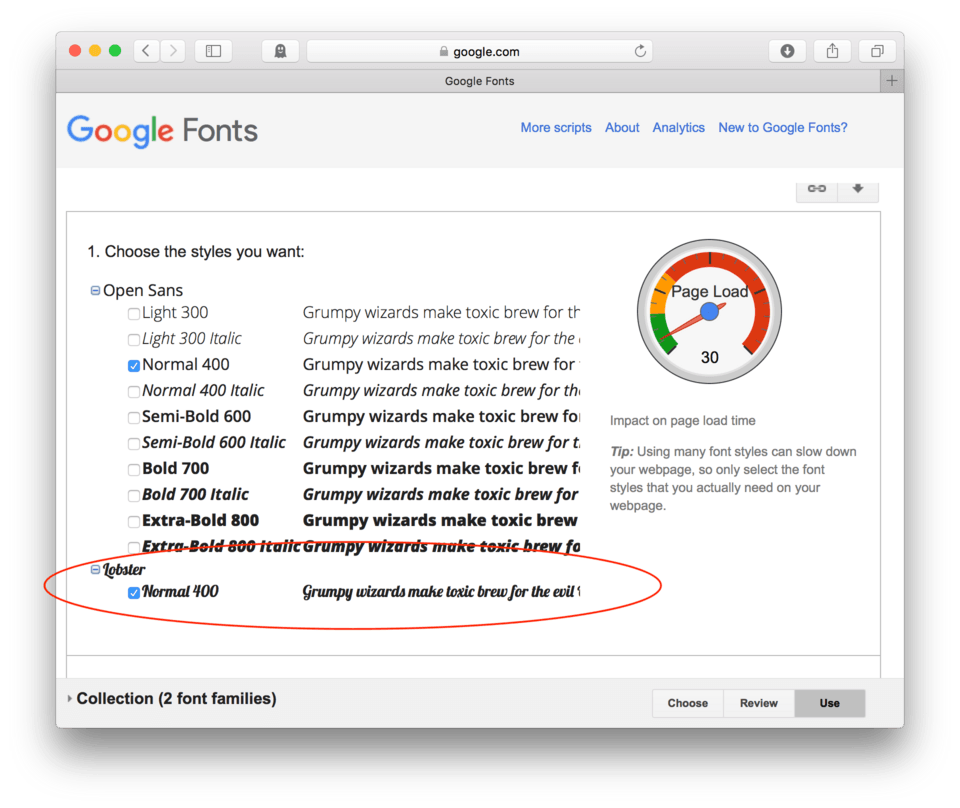Select the Use tab
Image resolution: width=960 pixels, height=808 pixels.
click(x=830, y=703)
